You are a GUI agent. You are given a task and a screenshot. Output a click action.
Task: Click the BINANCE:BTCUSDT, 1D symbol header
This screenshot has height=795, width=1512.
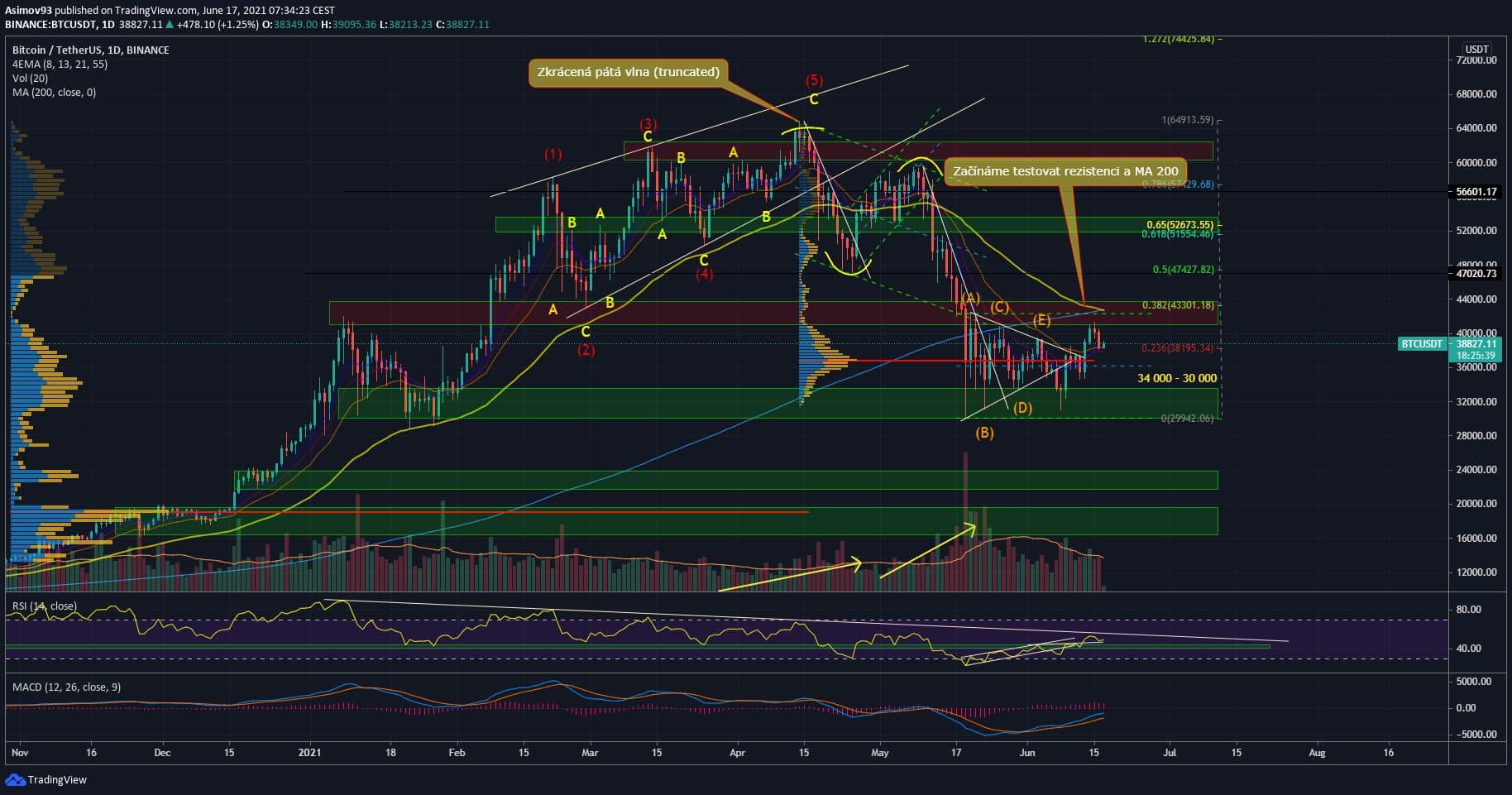pyautogui.click(x=60, y=25)
